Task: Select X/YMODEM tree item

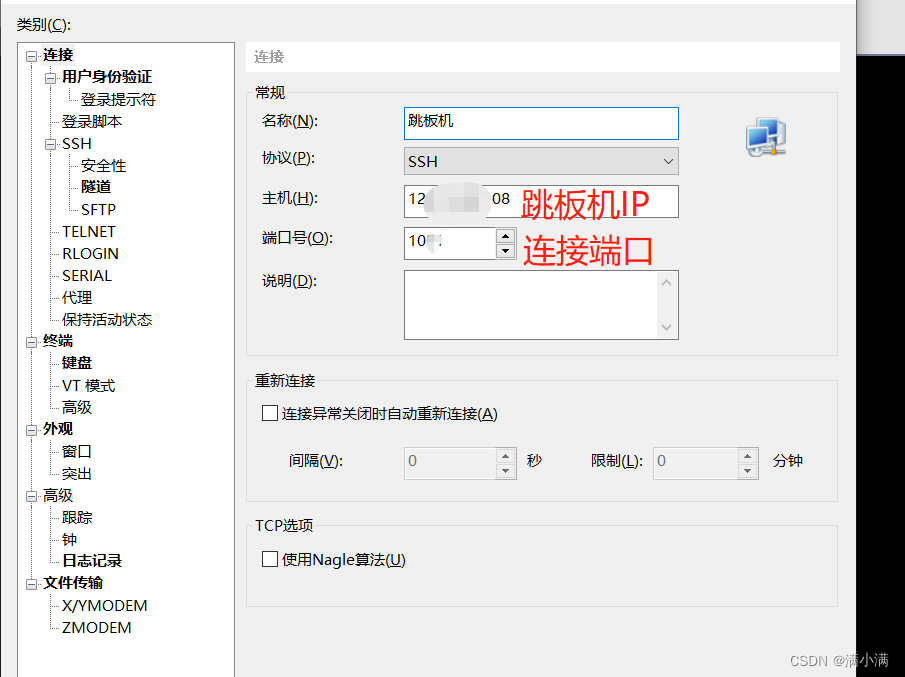Action: pos(104,605)
